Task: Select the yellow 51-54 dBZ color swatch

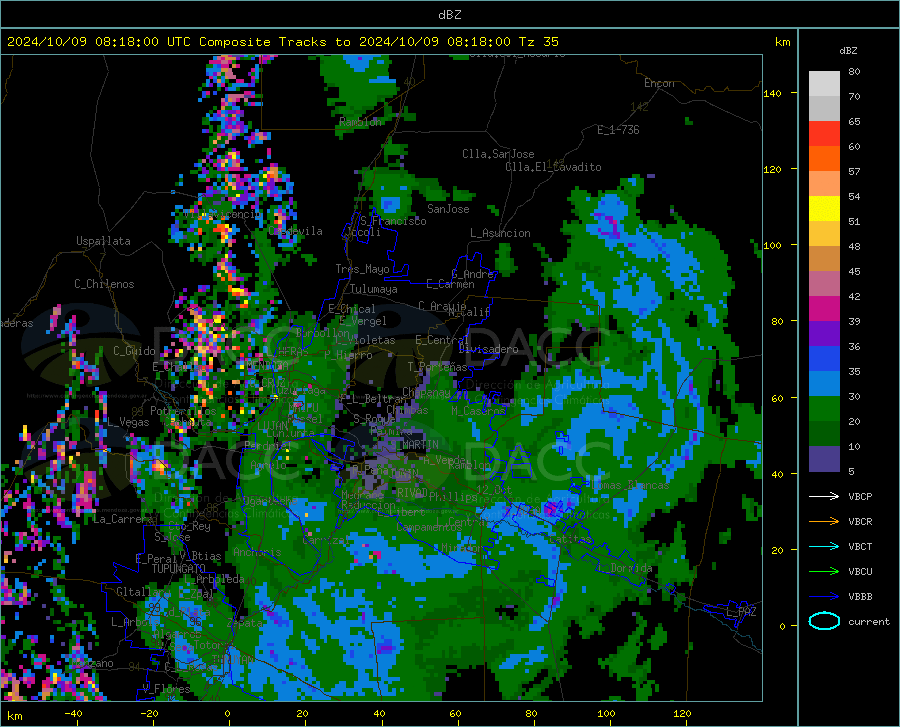Action: tap(824, 209)
